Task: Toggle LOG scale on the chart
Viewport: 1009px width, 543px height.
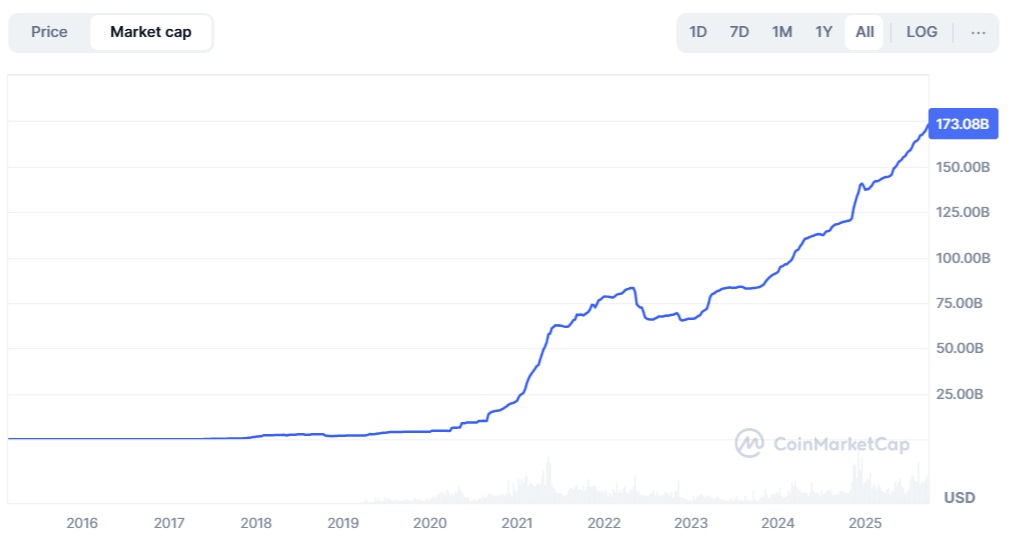Action: click(921, 32)
